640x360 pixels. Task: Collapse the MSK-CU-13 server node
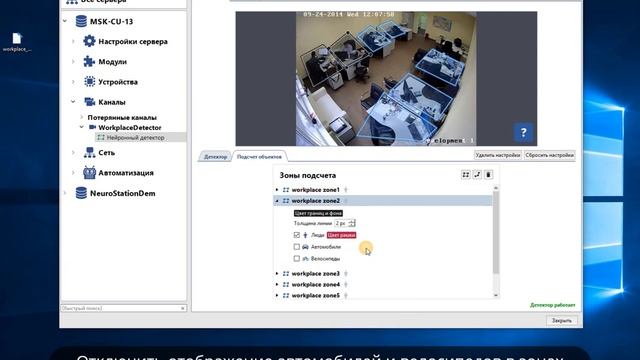click(x=65, y=21)
